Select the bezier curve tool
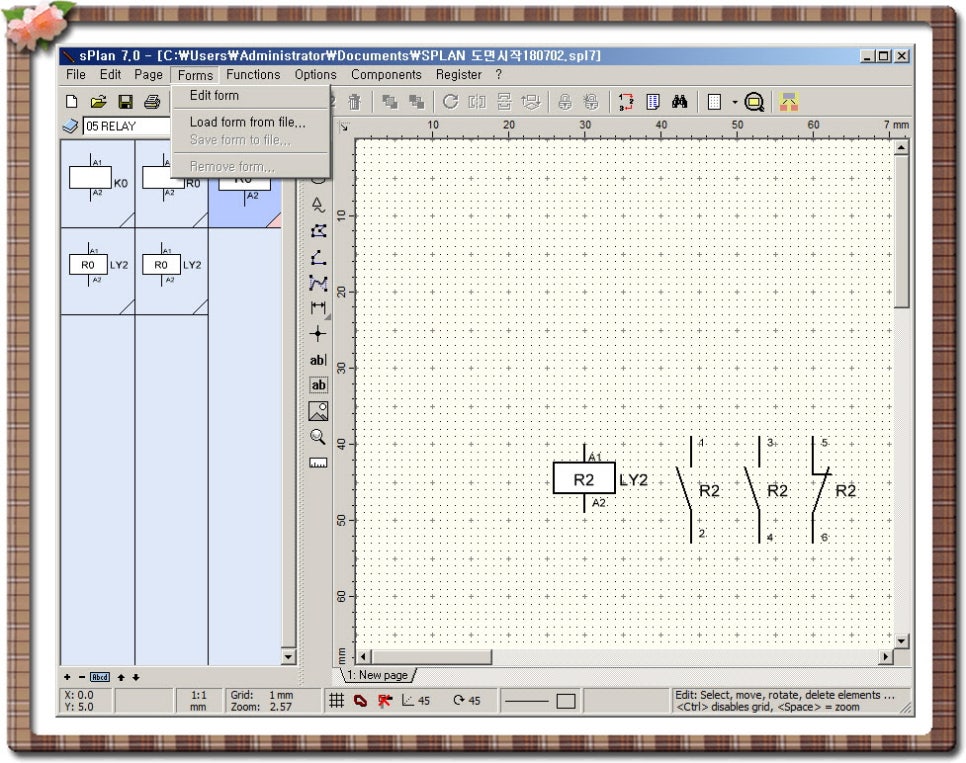The width and height of the screenshot is (966, 763). 318,283
